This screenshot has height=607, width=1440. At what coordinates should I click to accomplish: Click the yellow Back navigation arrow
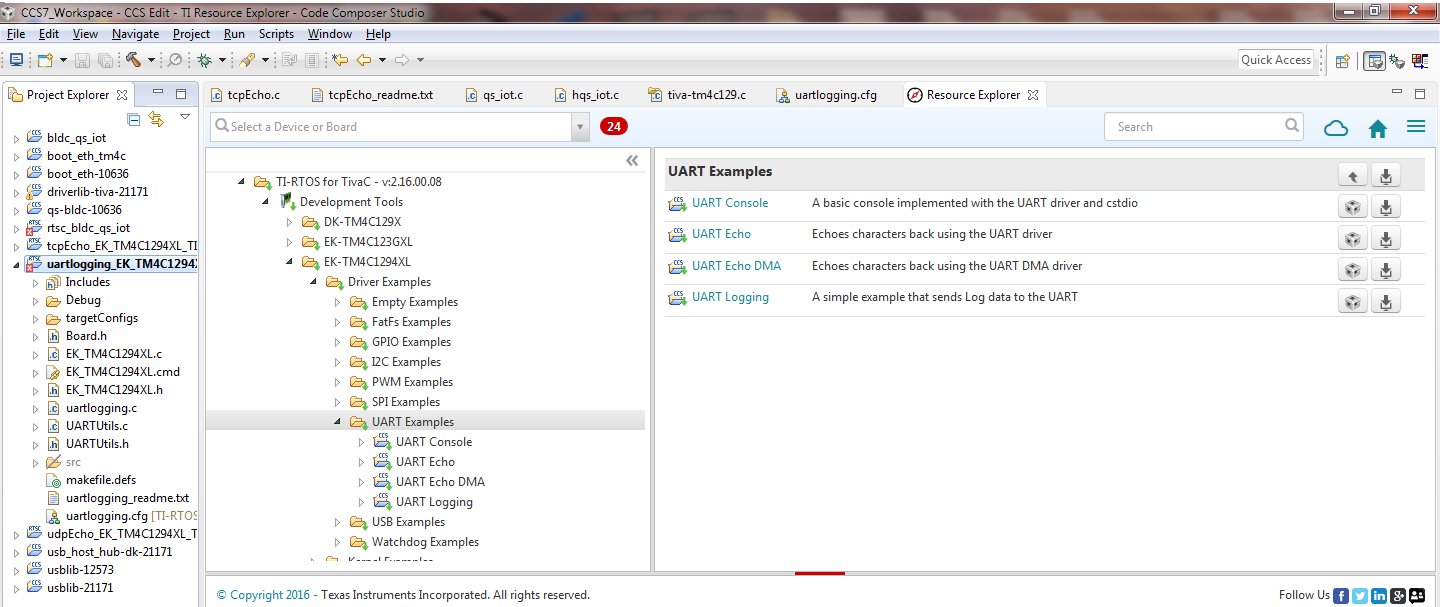coord(364,60)
